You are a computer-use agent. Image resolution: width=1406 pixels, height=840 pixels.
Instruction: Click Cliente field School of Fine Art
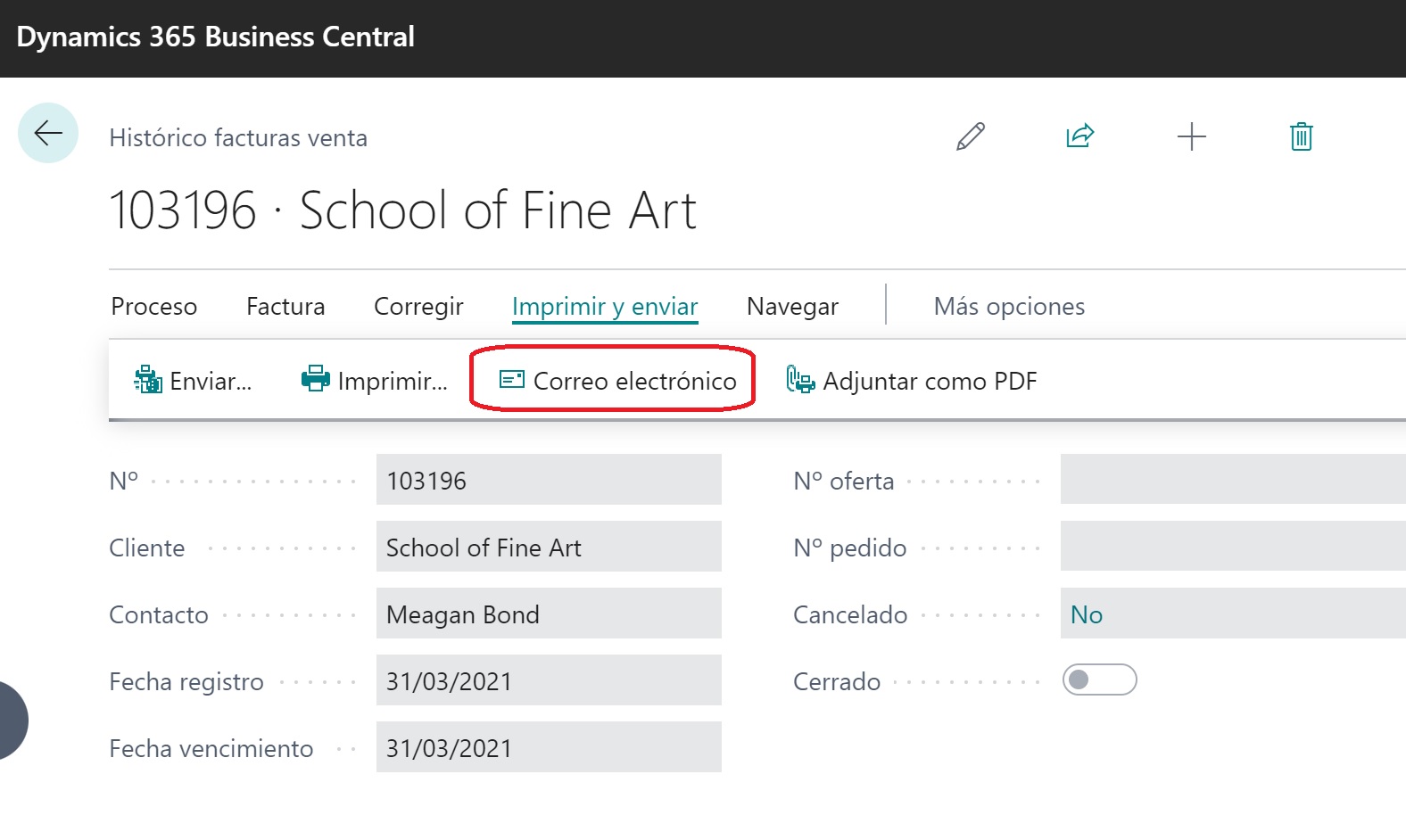[x=549, y=547]
